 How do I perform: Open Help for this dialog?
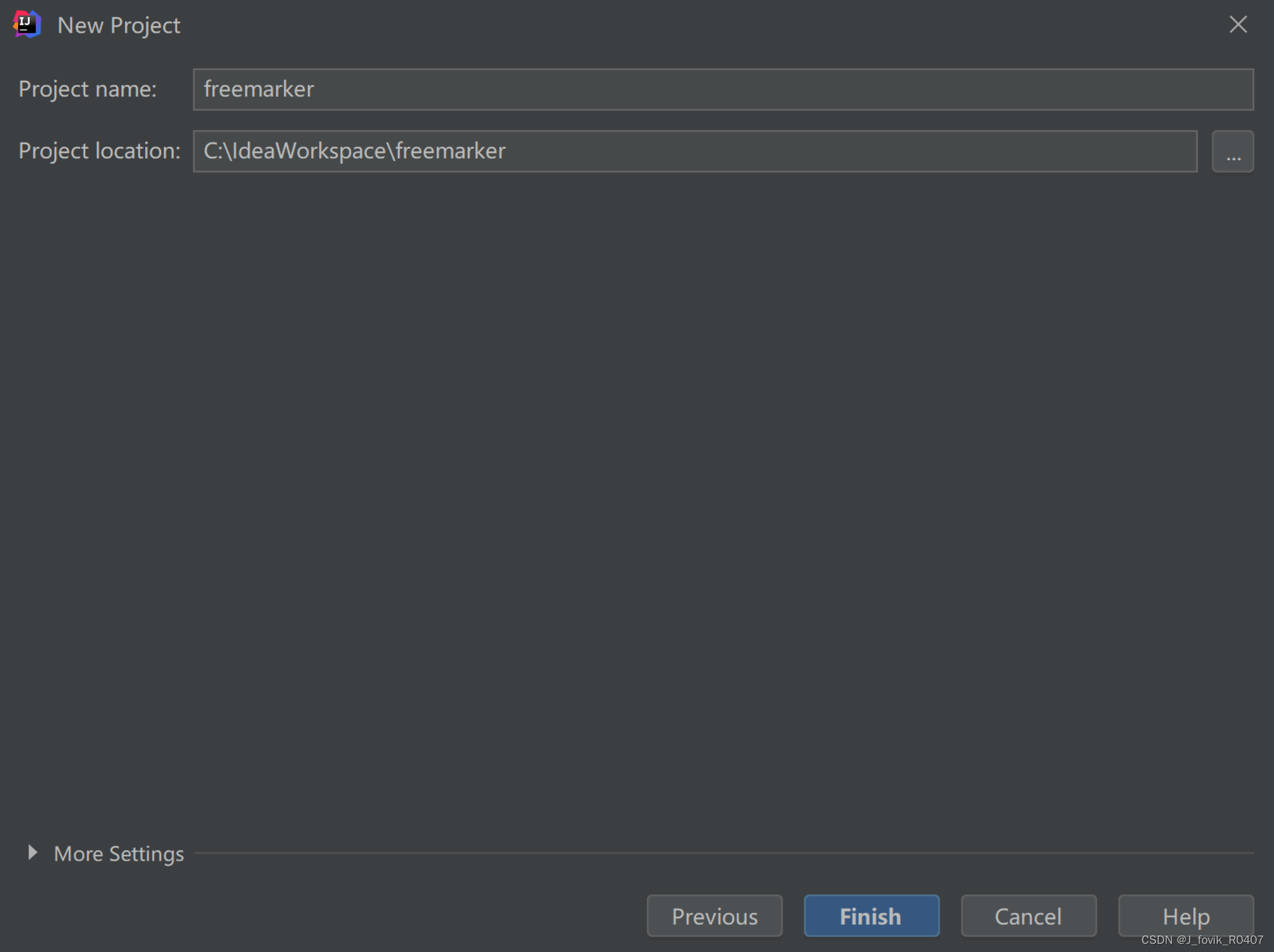click(x=1185, y=915)
